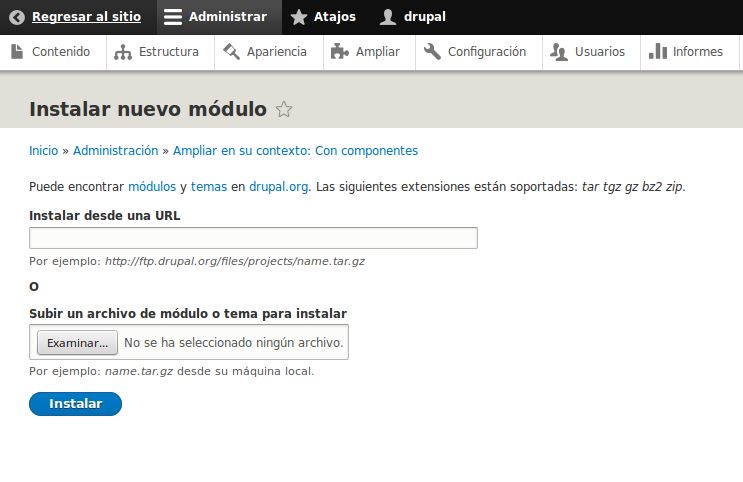This screenshot has width=743, height=482.
Task: Click the hierarchy icon beside Estructura
Action: point(123,52)
